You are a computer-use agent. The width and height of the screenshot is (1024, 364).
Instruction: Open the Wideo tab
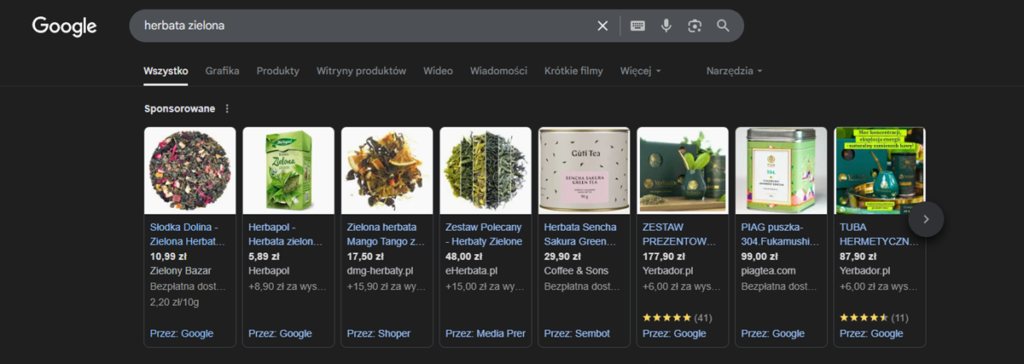click(438, 71)
